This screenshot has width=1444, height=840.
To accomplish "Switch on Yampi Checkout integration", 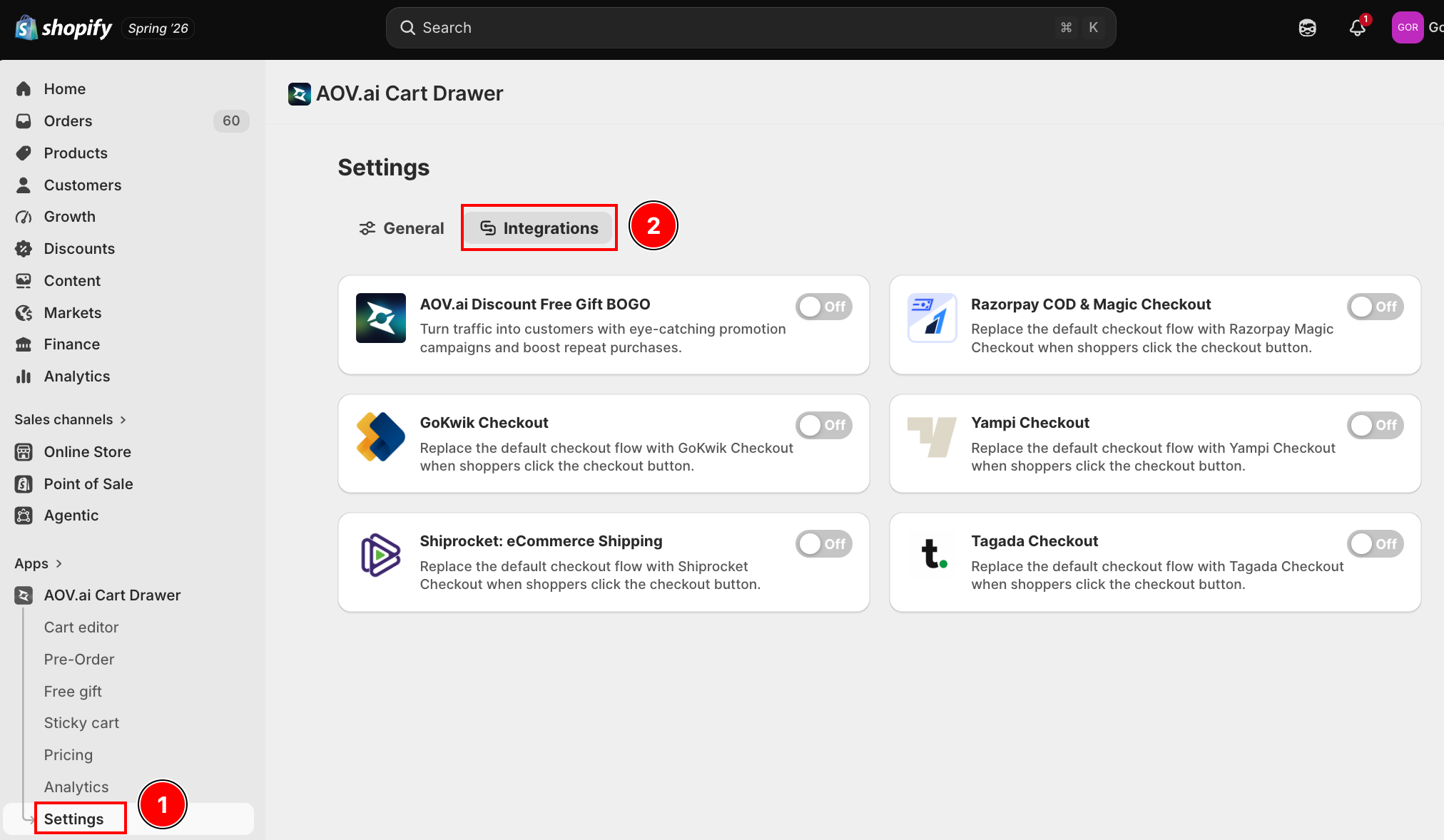I will pyautogui.click(x=1376, y=425).
